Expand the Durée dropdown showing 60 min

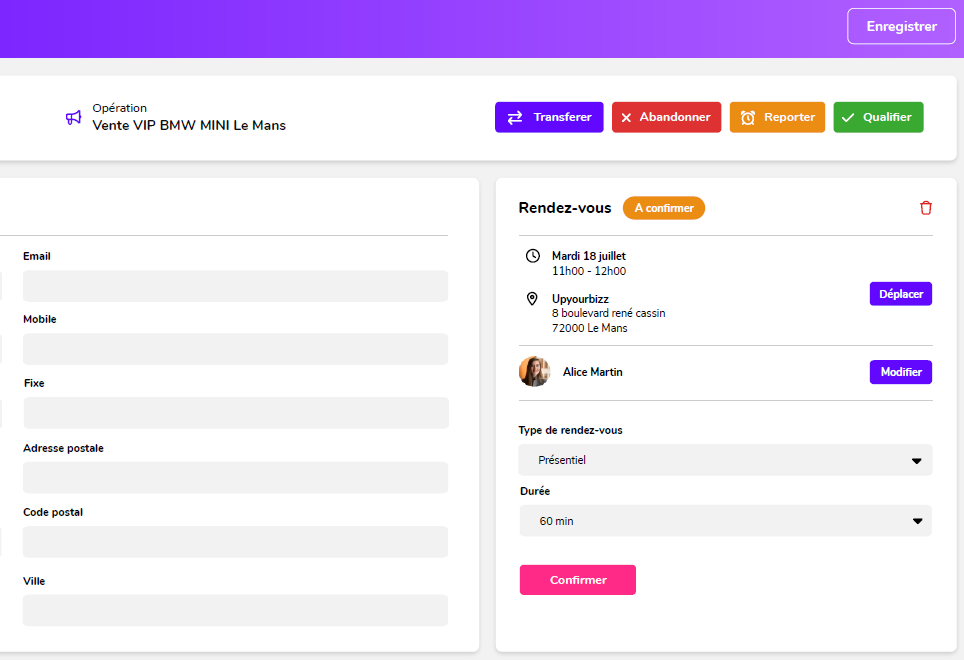pyautogui.click(x=724, y=521)
